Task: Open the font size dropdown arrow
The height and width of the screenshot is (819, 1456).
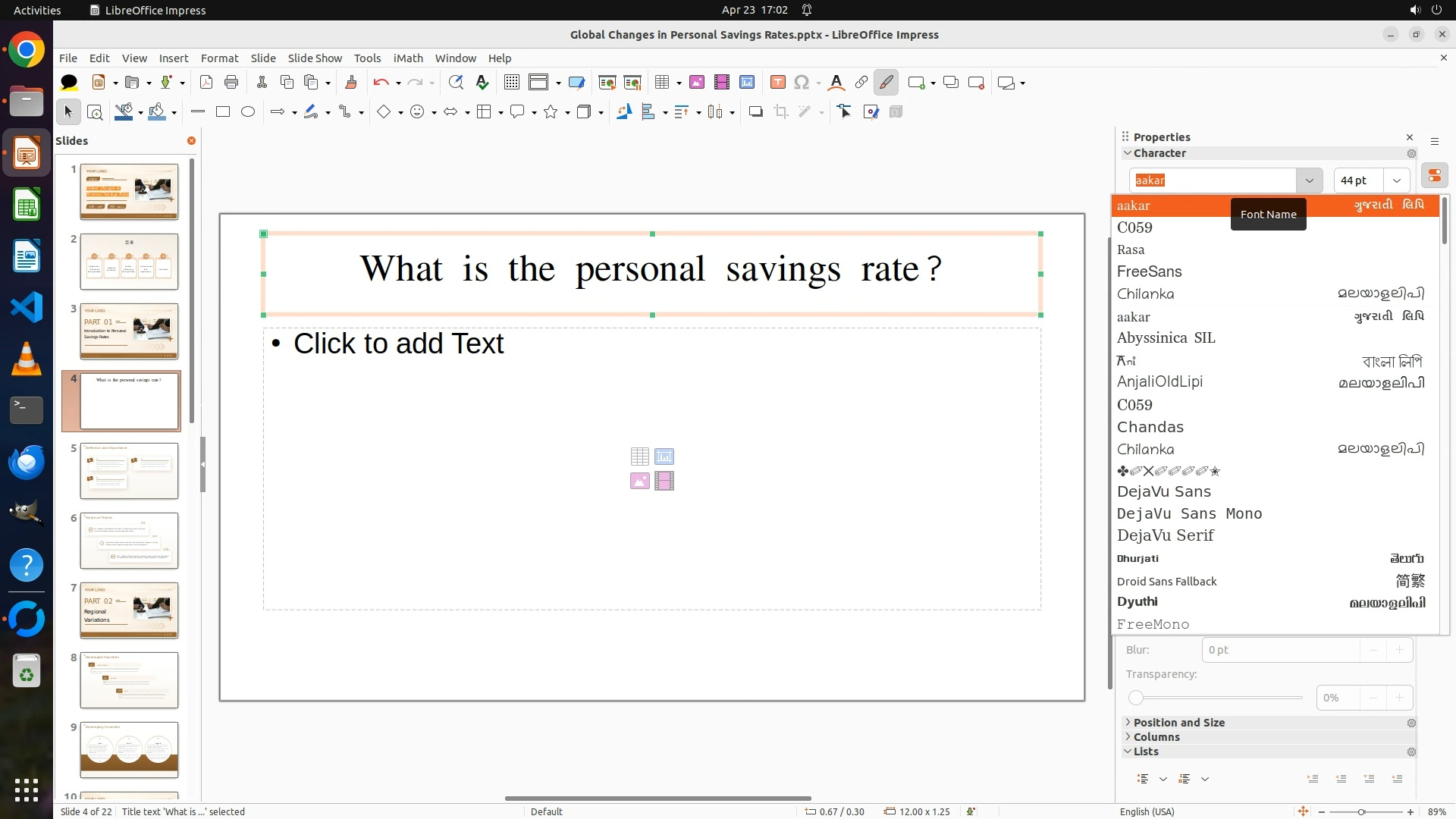Action: tap(1397, 180)
